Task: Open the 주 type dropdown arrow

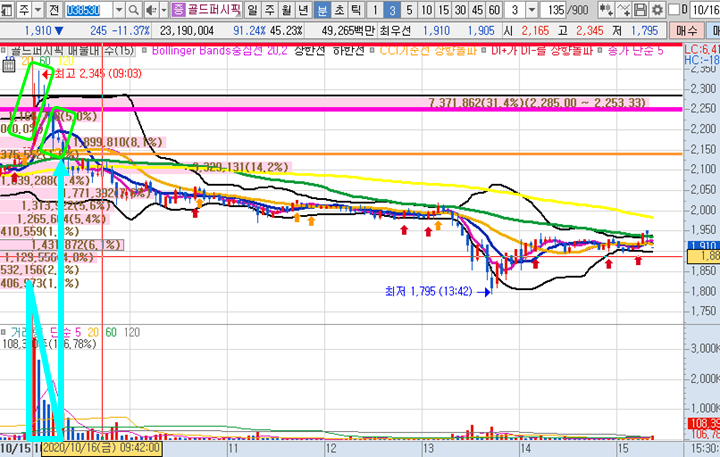Action: coord(38,10)
